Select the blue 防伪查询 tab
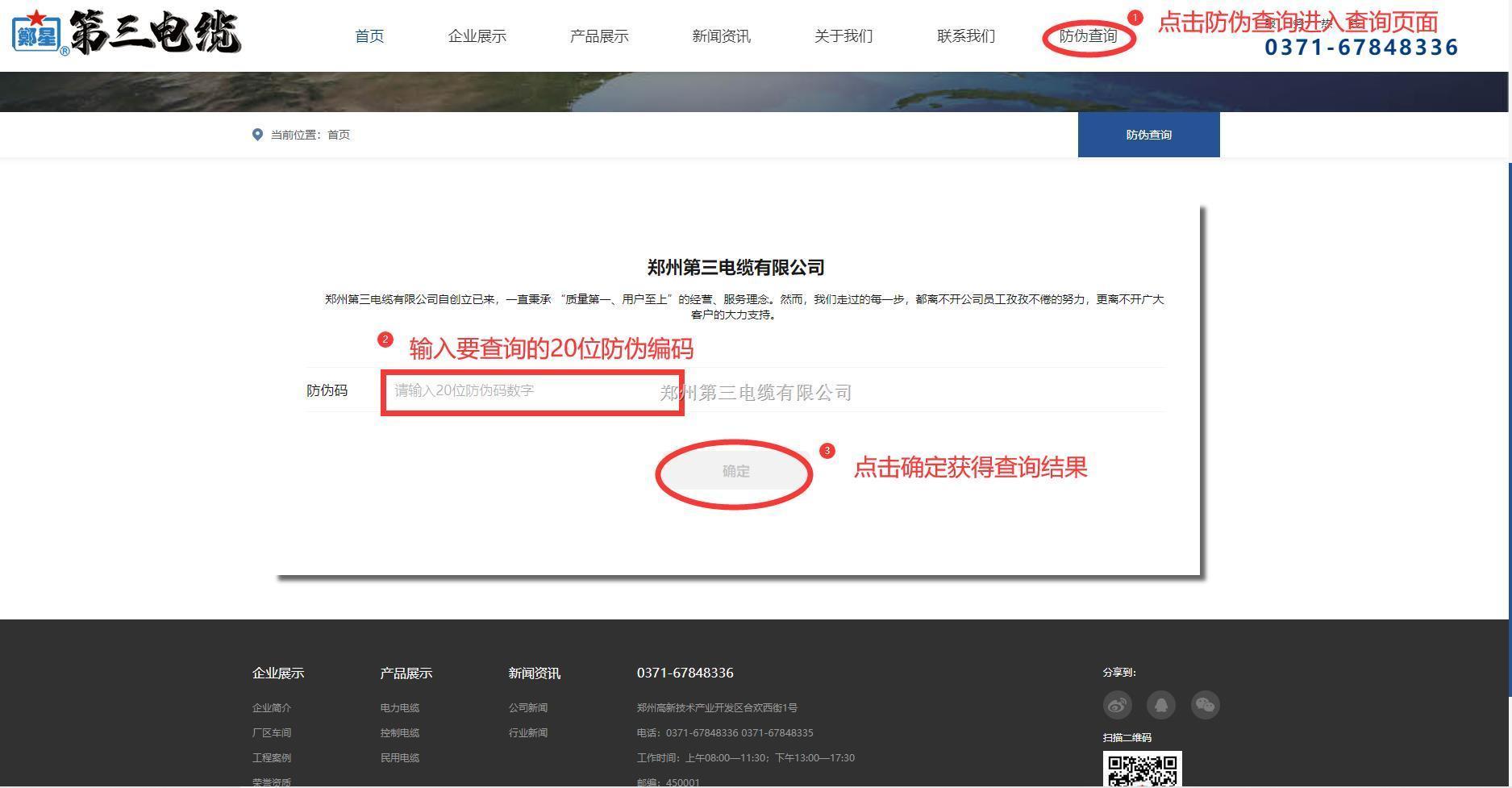The image size is (1512, 788). [1148, 135]
